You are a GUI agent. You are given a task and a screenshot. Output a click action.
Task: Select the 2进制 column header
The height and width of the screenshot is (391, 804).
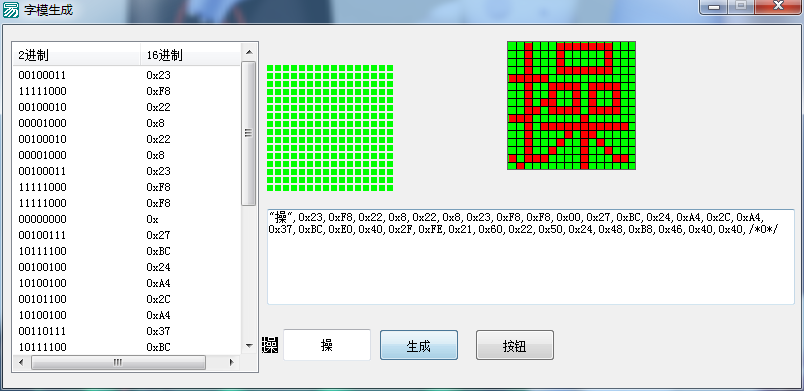point(76,54)
